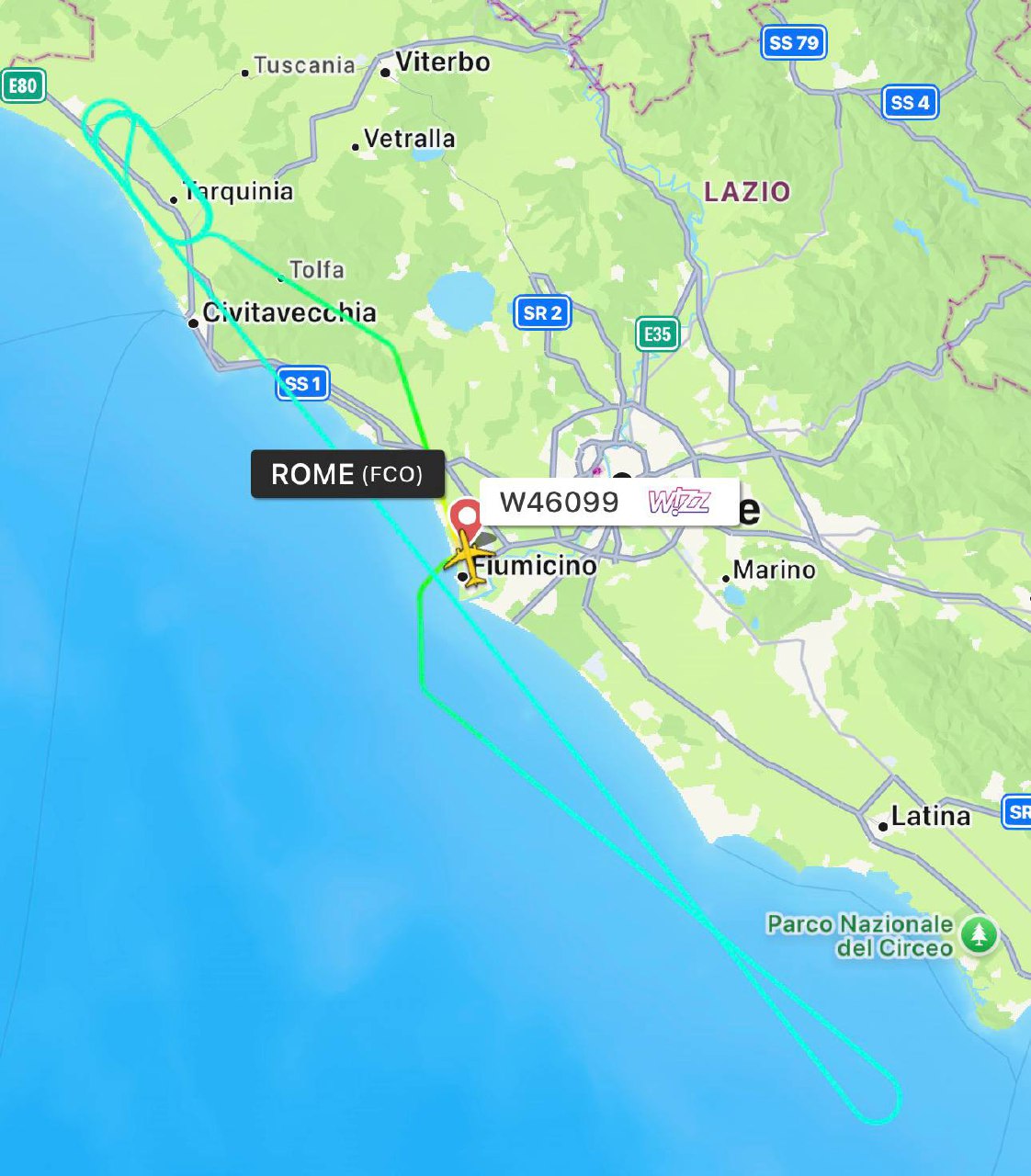The image size is (1031, 1176).
Task: Click the Tolfa town label
Action: tap(317, 270)
